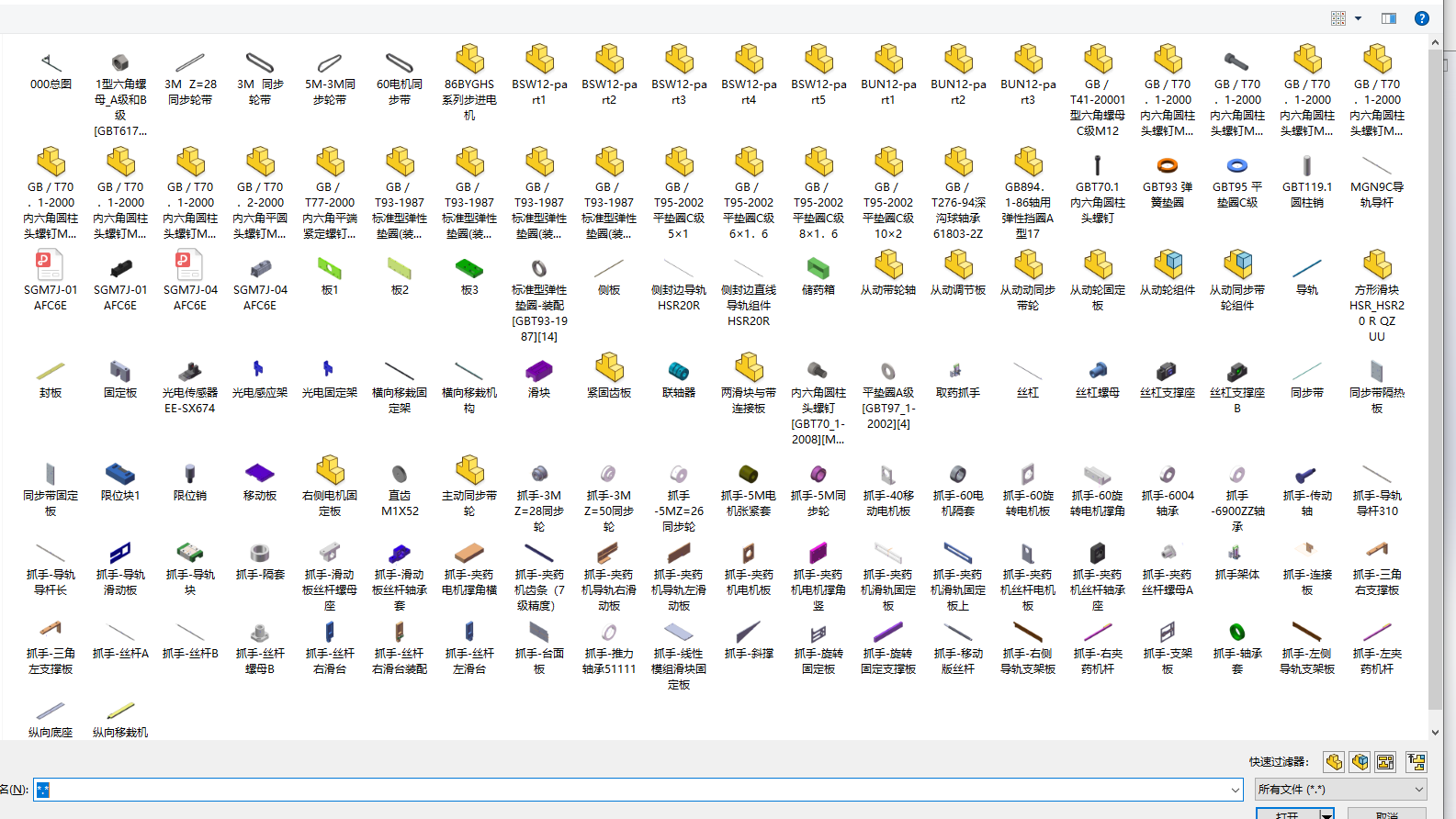Select the purple 滑块 part icon
1456x819 pixels.
coord(539,371)
